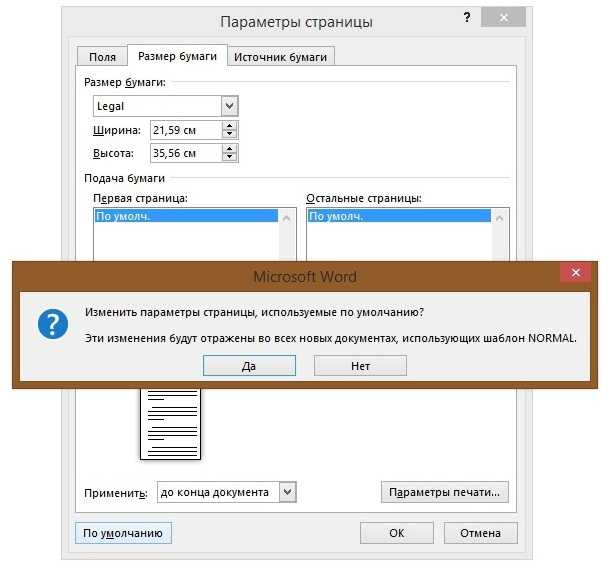
Task: Click the page preview thumbnail
Action: (x=170, y=424)
